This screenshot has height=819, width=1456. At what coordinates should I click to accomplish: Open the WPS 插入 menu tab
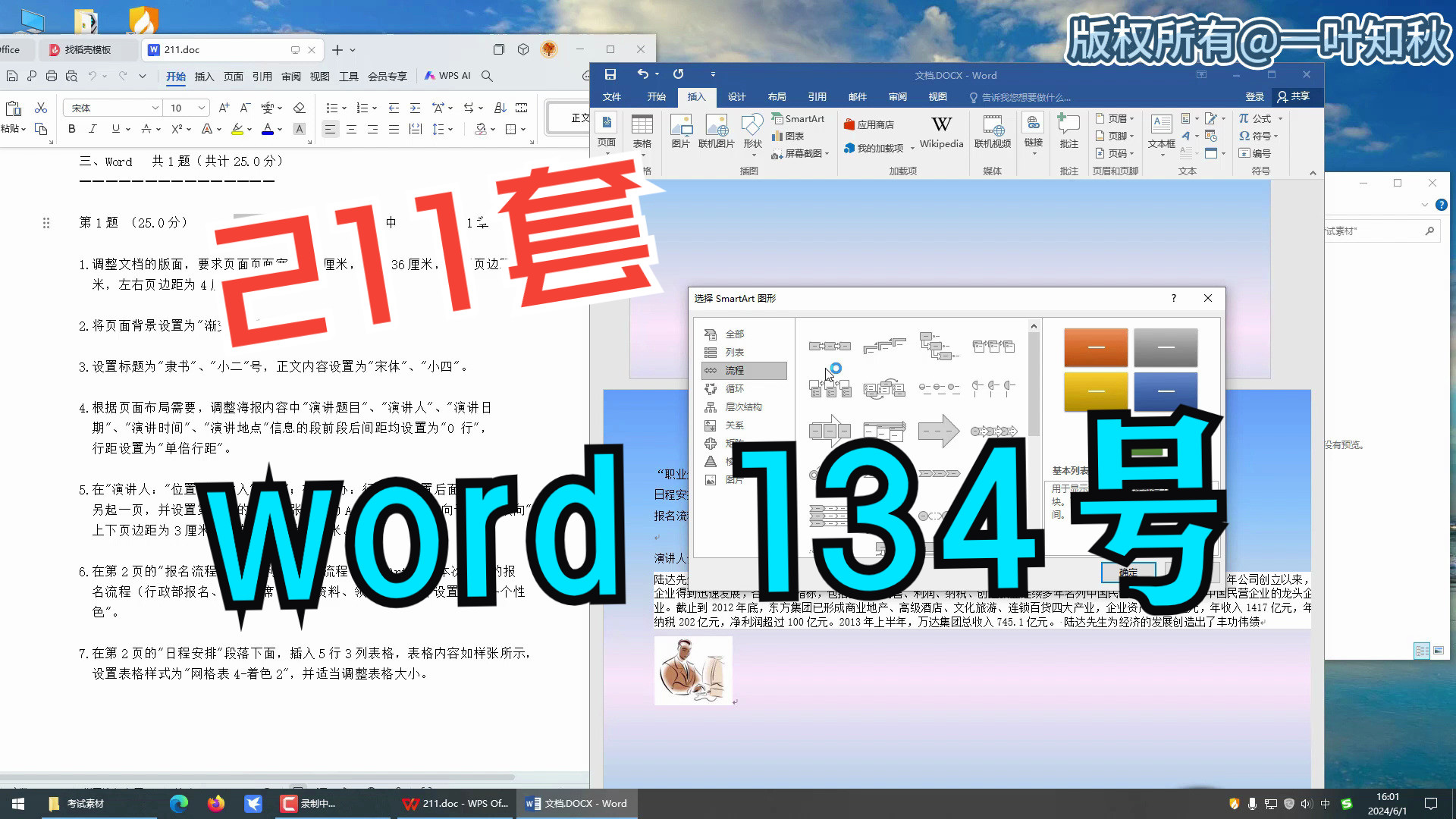[x=204, y=76]
